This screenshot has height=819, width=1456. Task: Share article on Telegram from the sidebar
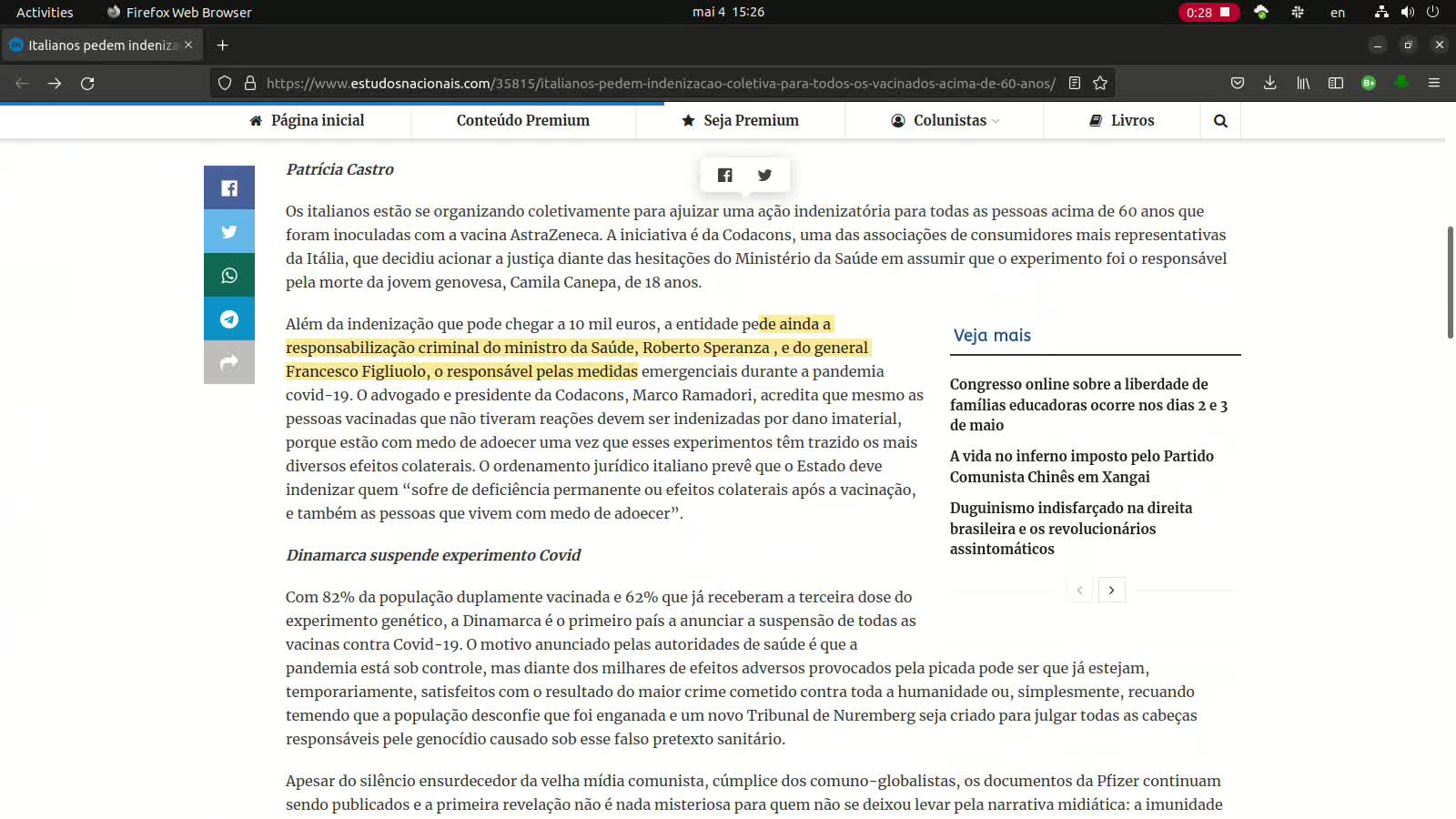click(x=229, y=319)
